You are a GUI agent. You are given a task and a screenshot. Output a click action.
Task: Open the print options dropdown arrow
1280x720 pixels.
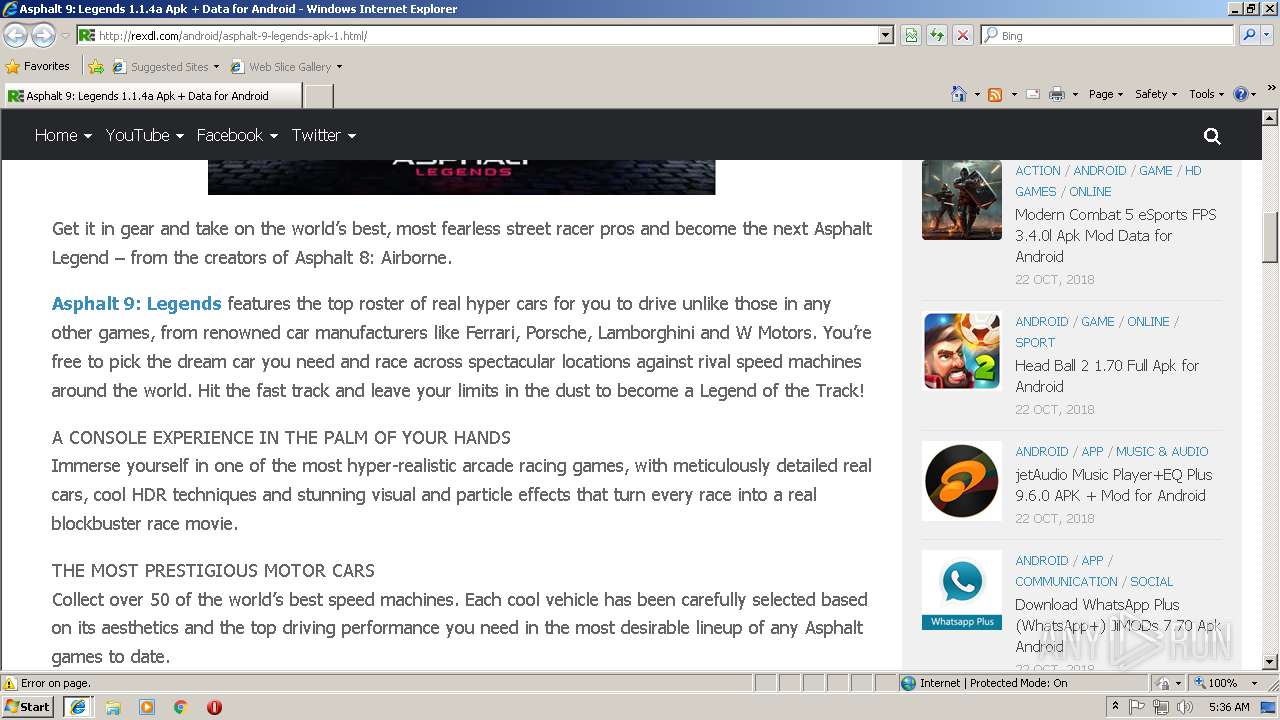pos(1075,94)
